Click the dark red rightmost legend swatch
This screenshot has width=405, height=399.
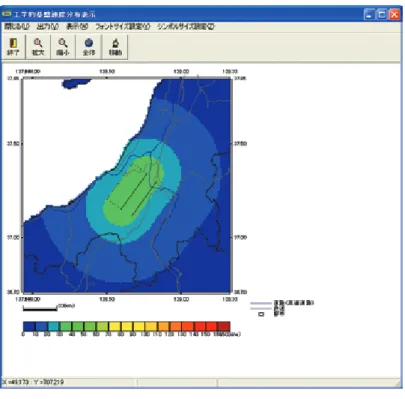click(x=224, y=326)
